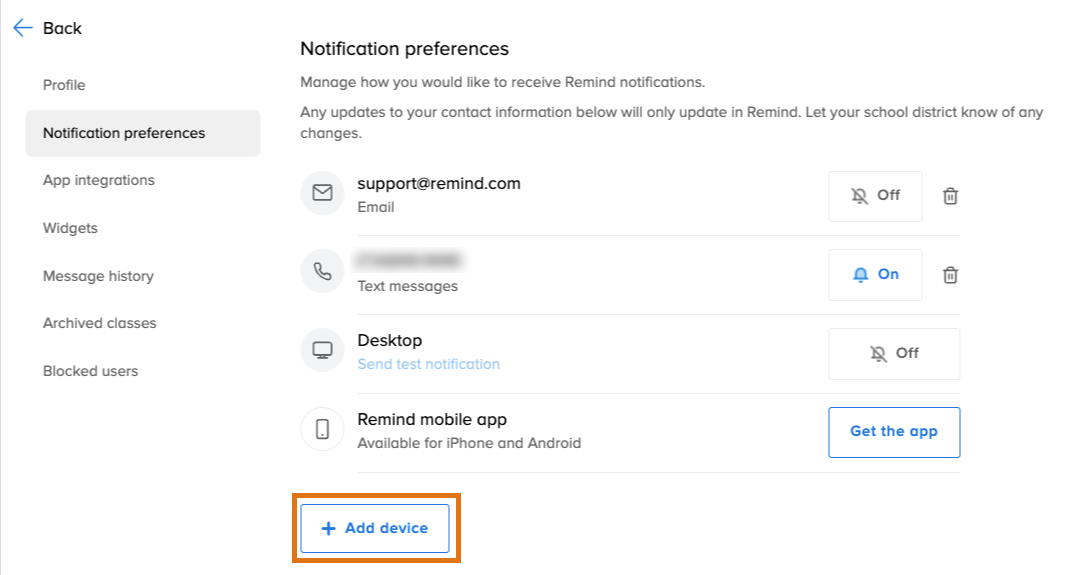Image resolution: width=1090 pixels, height=575 pixels.
Task: Click the Remind mobile app phone icon
Action: tap(322, 429)
